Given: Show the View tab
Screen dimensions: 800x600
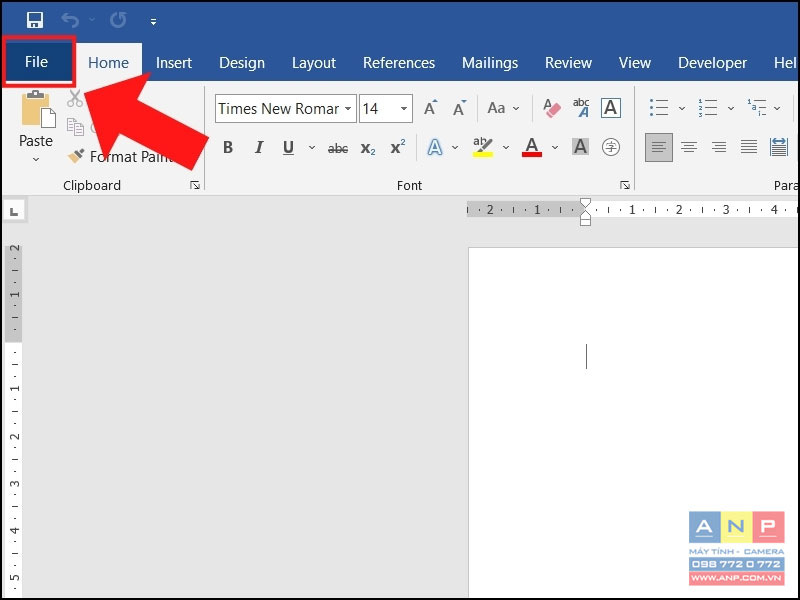Looking at the screenshot, I should (x=635, y=63).
